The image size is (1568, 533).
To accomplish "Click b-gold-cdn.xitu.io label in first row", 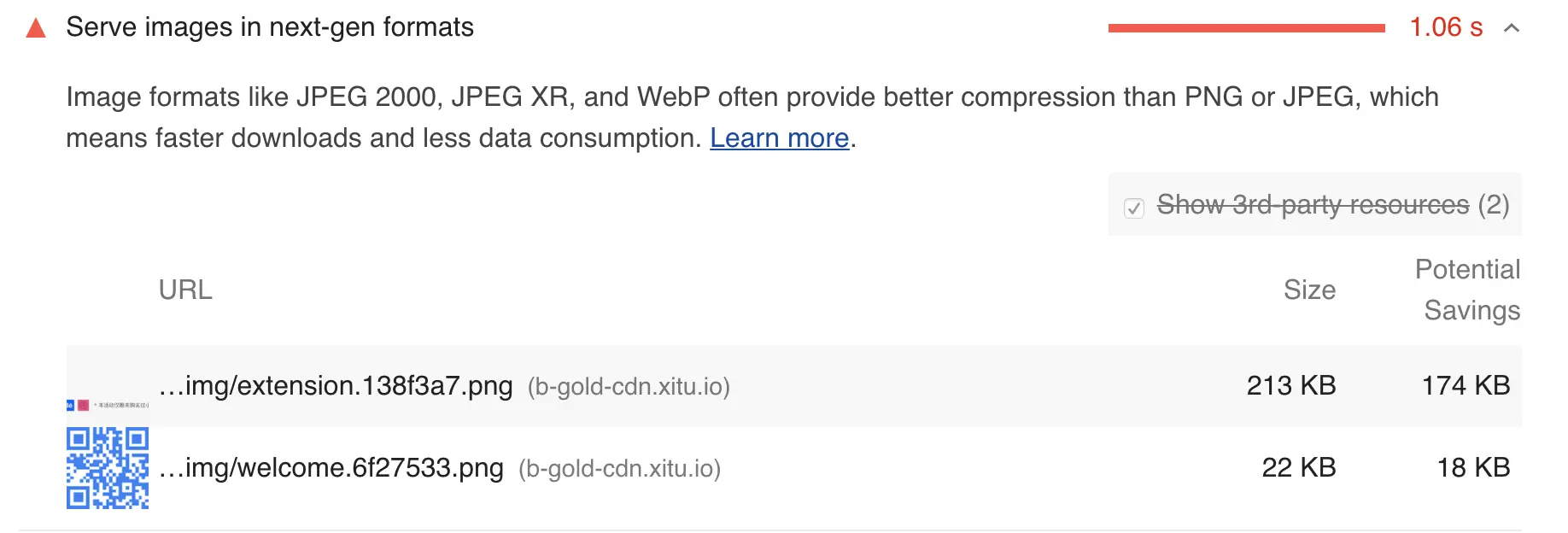I will tap(629, 387).
